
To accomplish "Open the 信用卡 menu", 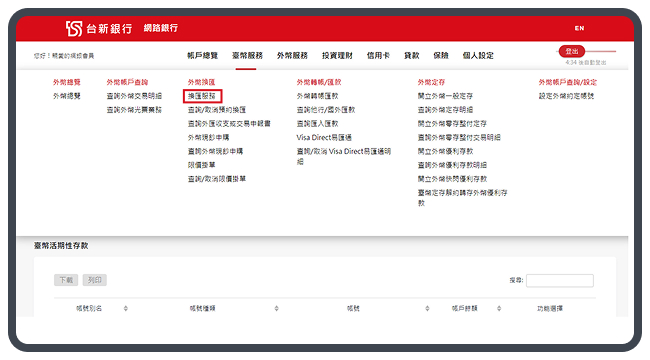I will coord(378,56).
